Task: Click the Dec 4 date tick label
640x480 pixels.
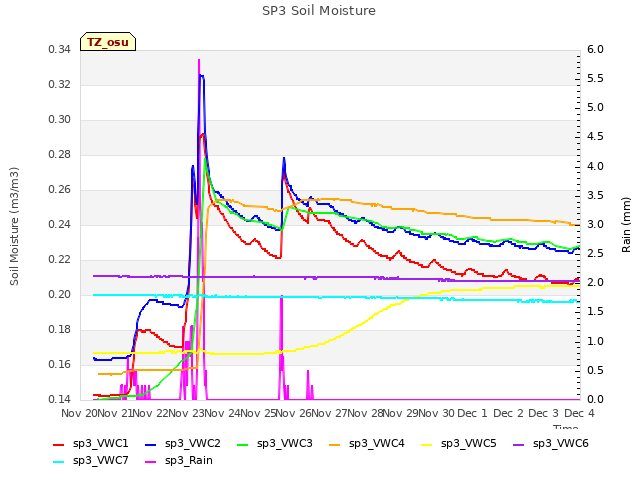Action: click(x=579, y=414)
